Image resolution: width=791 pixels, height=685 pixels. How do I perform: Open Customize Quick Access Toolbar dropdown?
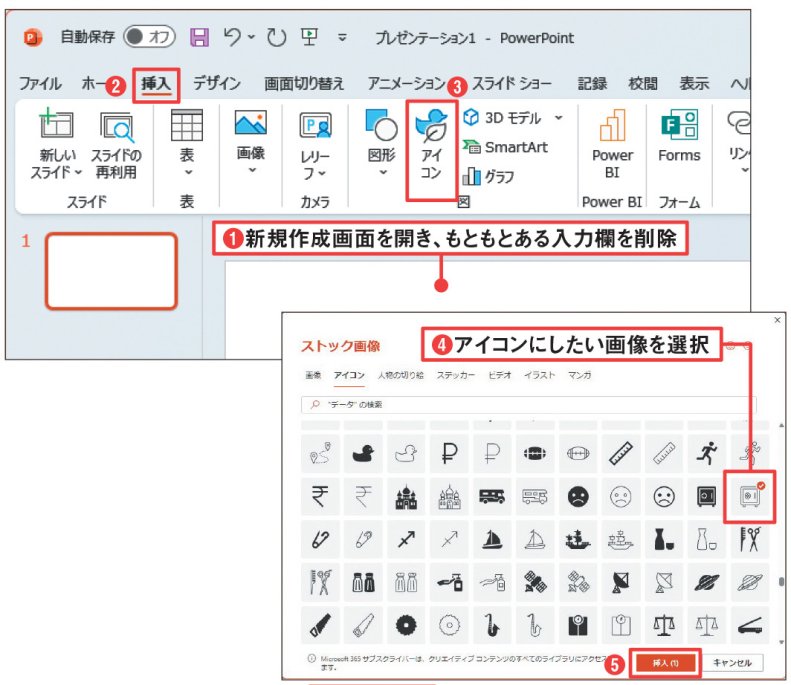pyautogui.click(x=342, y=37)
